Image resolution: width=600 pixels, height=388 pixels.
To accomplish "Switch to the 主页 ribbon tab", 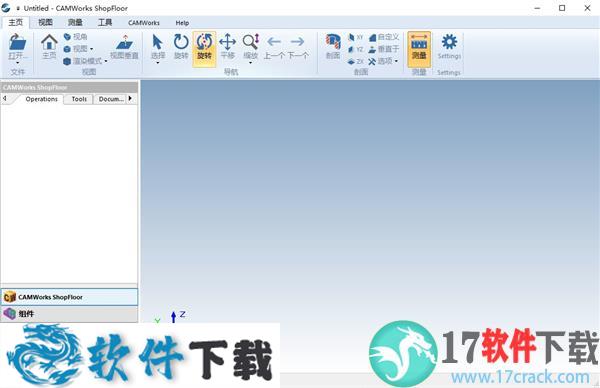I will click(16, 23).
